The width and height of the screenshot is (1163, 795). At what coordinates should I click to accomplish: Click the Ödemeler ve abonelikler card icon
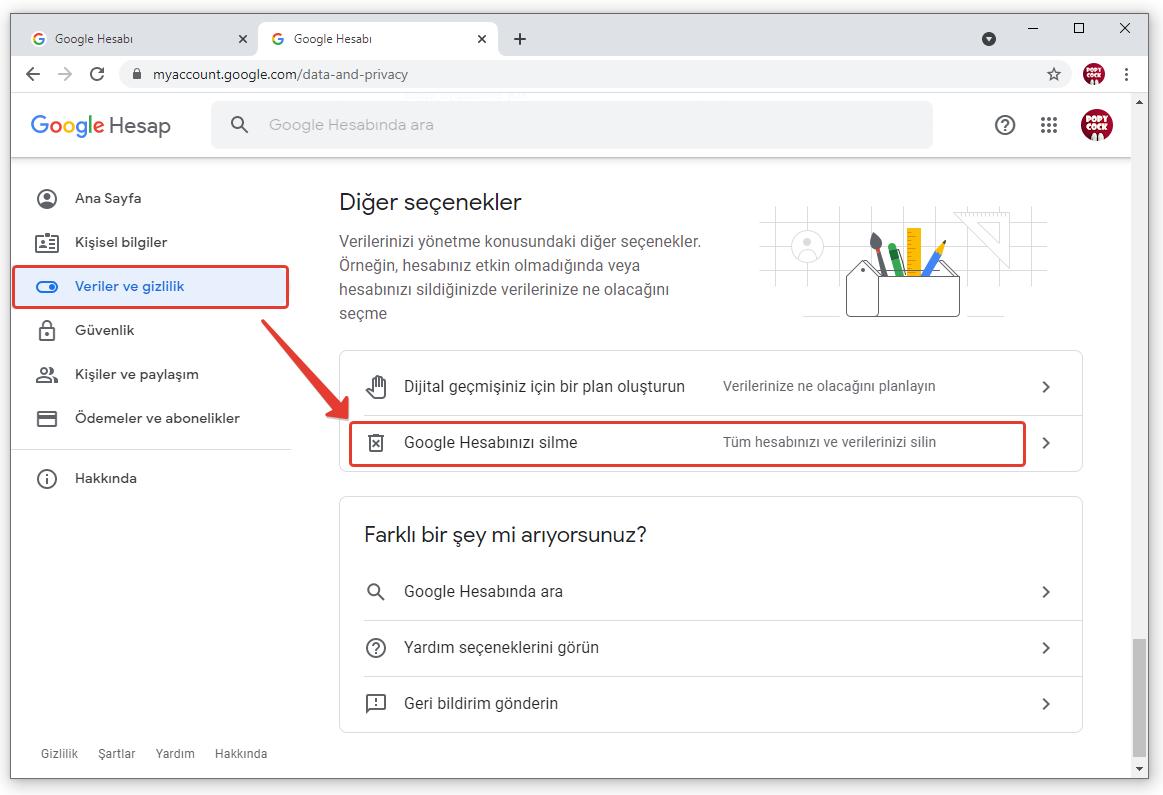[47, 418]
